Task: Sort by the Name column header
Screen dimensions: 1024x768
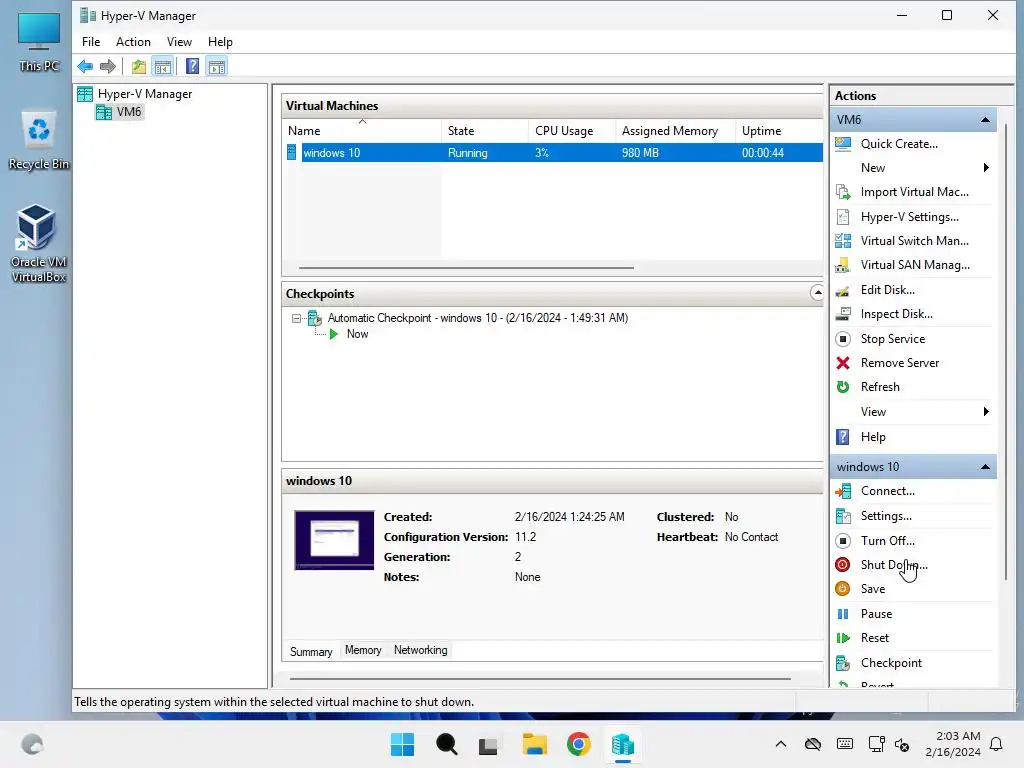Action: (x=362, y=131)
